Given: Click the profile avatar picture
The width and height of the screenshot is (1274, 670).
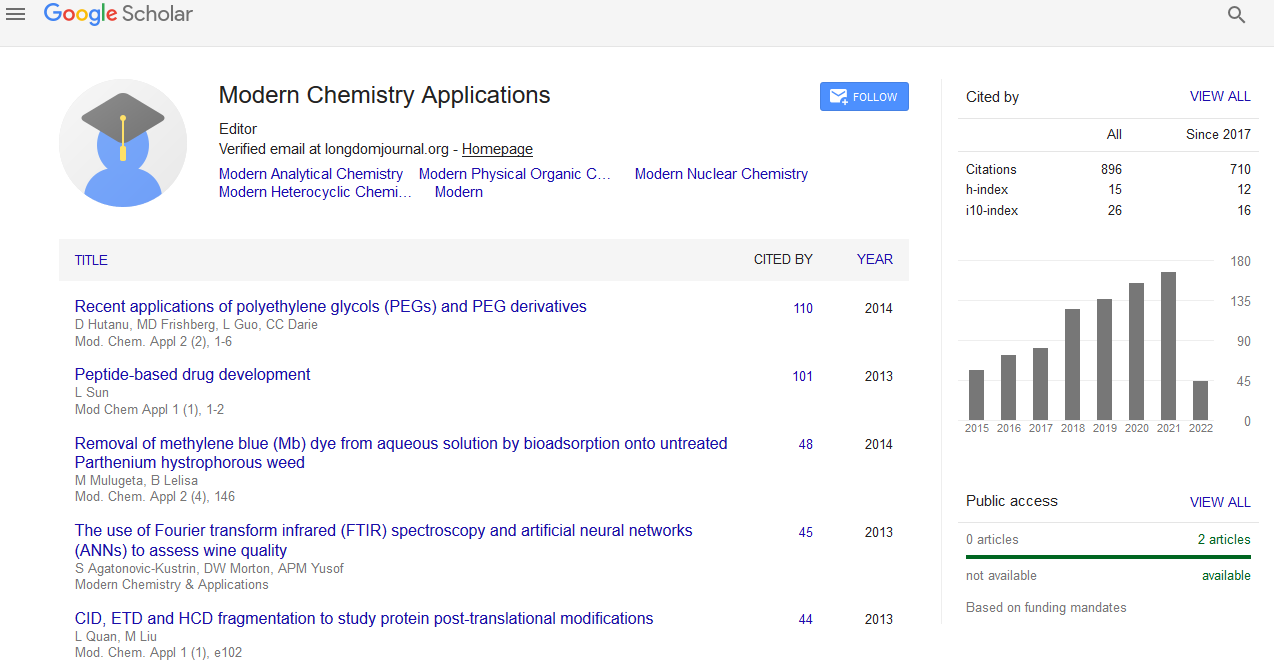Looking at the screenshot, I should 123,143.
